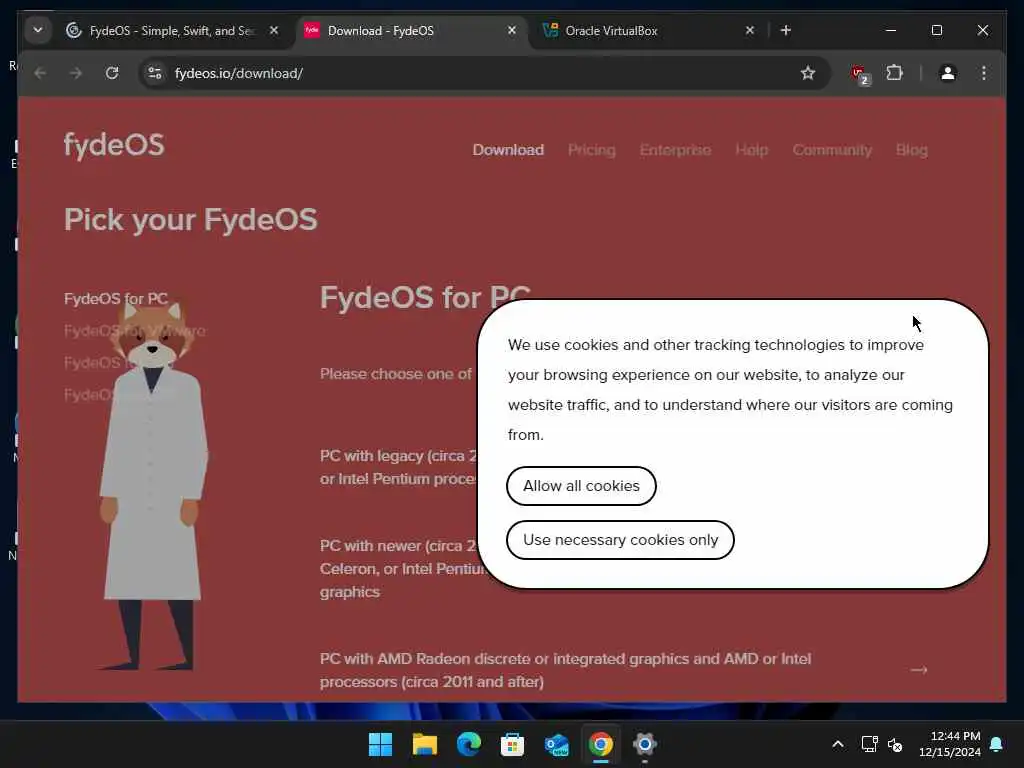This screenshot has width=1024, height=768.
Task: Close the FydeOS - Simple, Swift tab
Action: [x=274, y=30]
